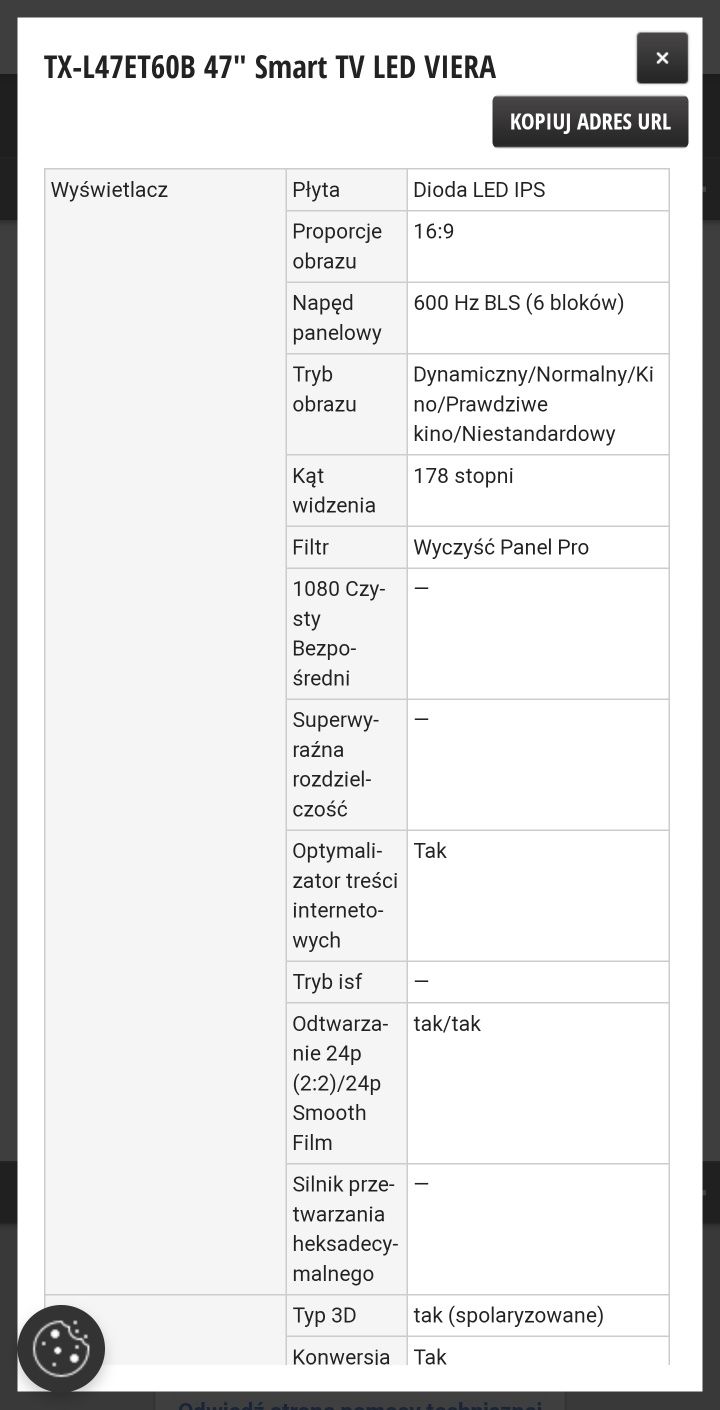Viewport: 720px width, 1410px height.
Task: Open the partially hidden link below popup
Action: pos(360,1402)
